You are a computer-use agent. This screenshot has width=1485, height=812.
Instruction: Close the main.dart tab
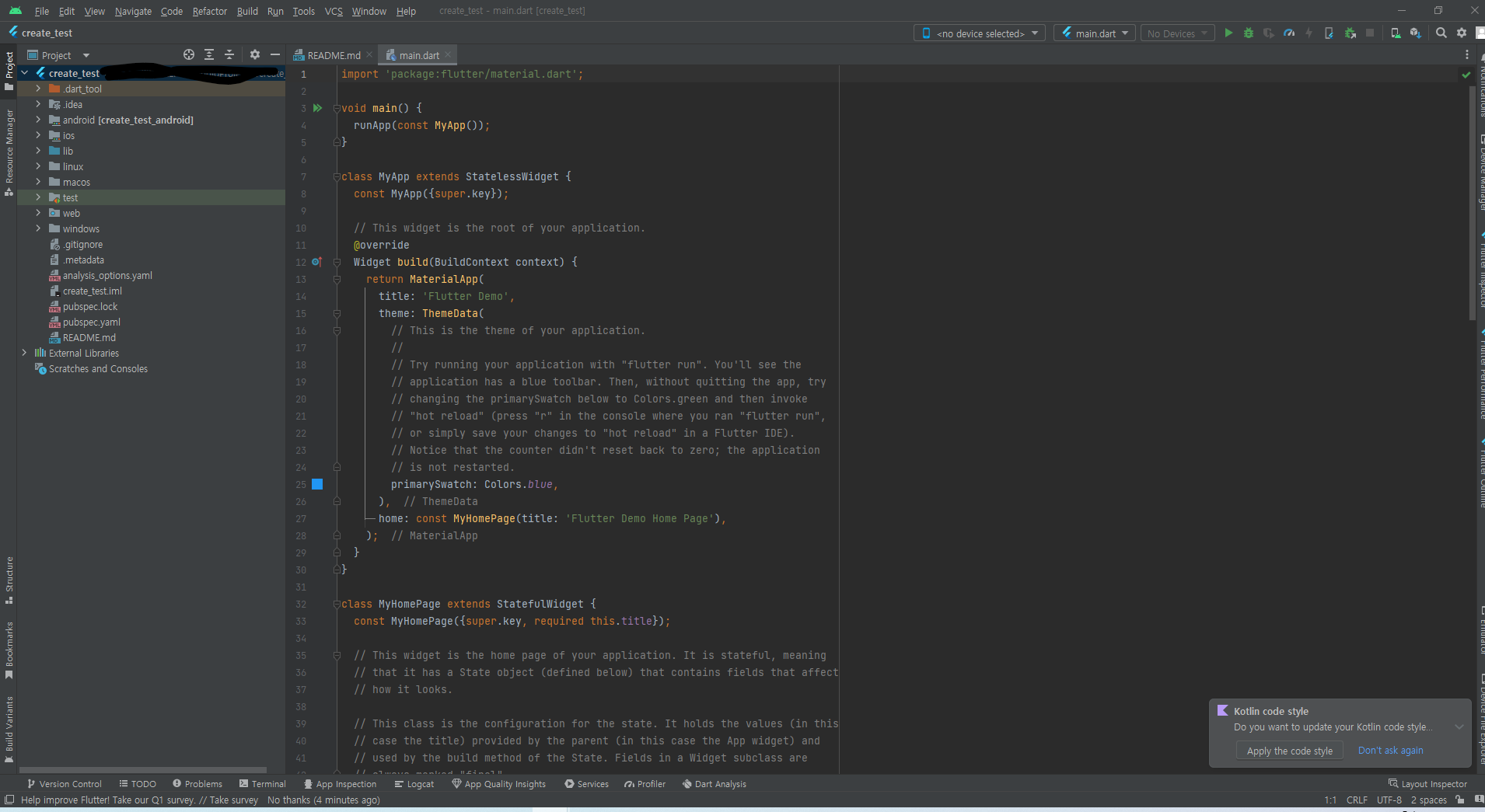click(448, 55)
